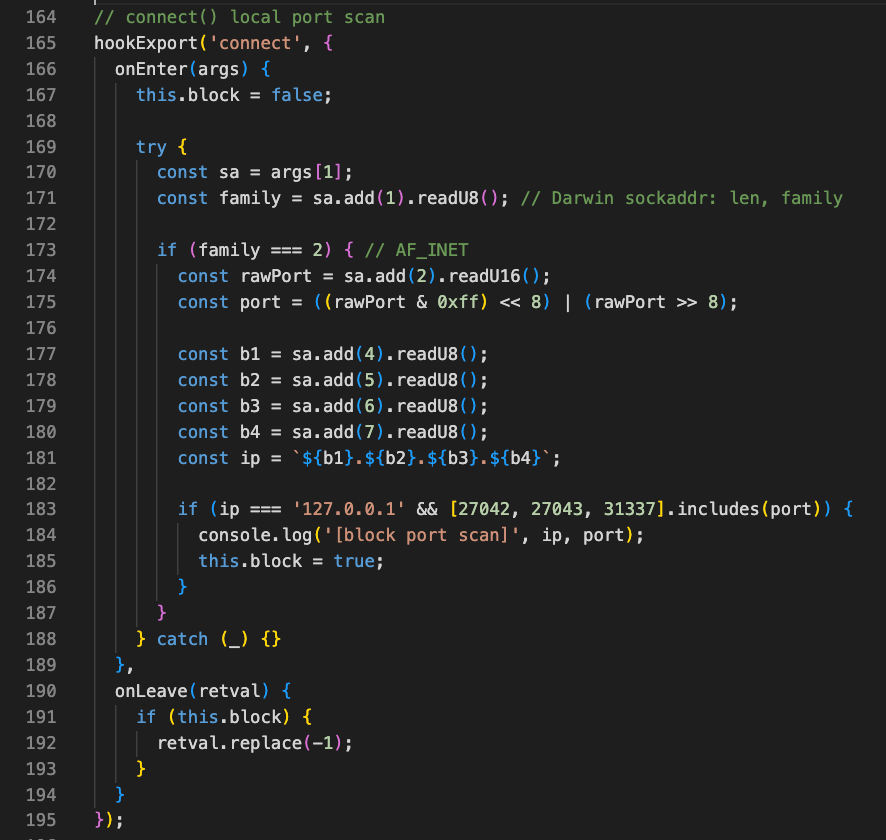Click 'b3' constant declaration on line 179
Image resolution: width=886 pixels, height=840 pixels.
[250, 406]
